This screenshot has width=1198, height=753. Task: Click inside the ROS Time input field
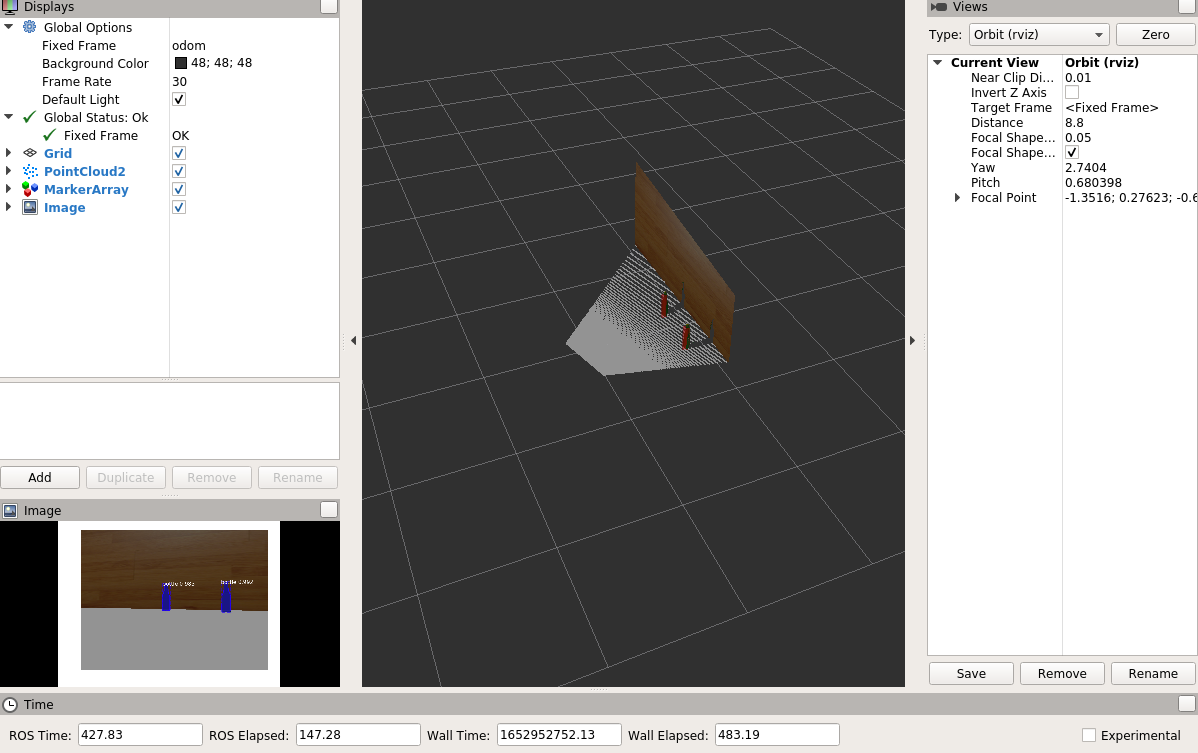tap(139, 734)
